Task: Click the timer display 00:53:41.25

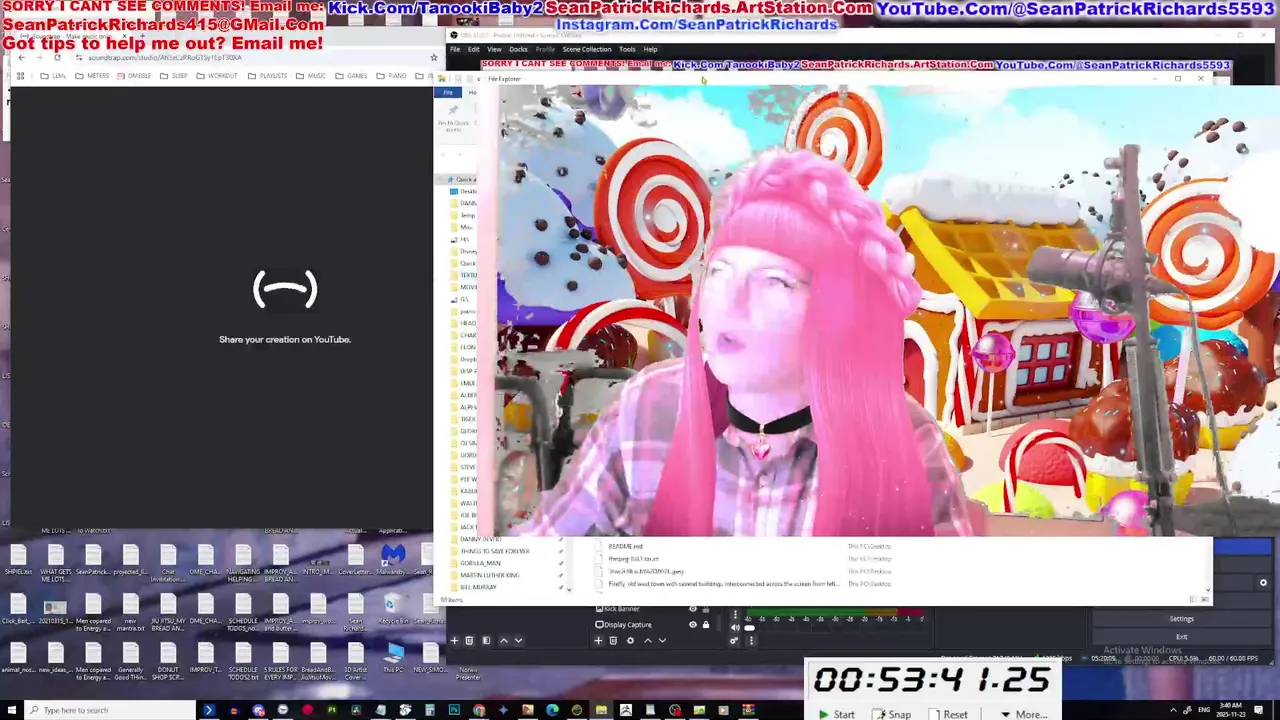Action: click(x=932, y=680)
